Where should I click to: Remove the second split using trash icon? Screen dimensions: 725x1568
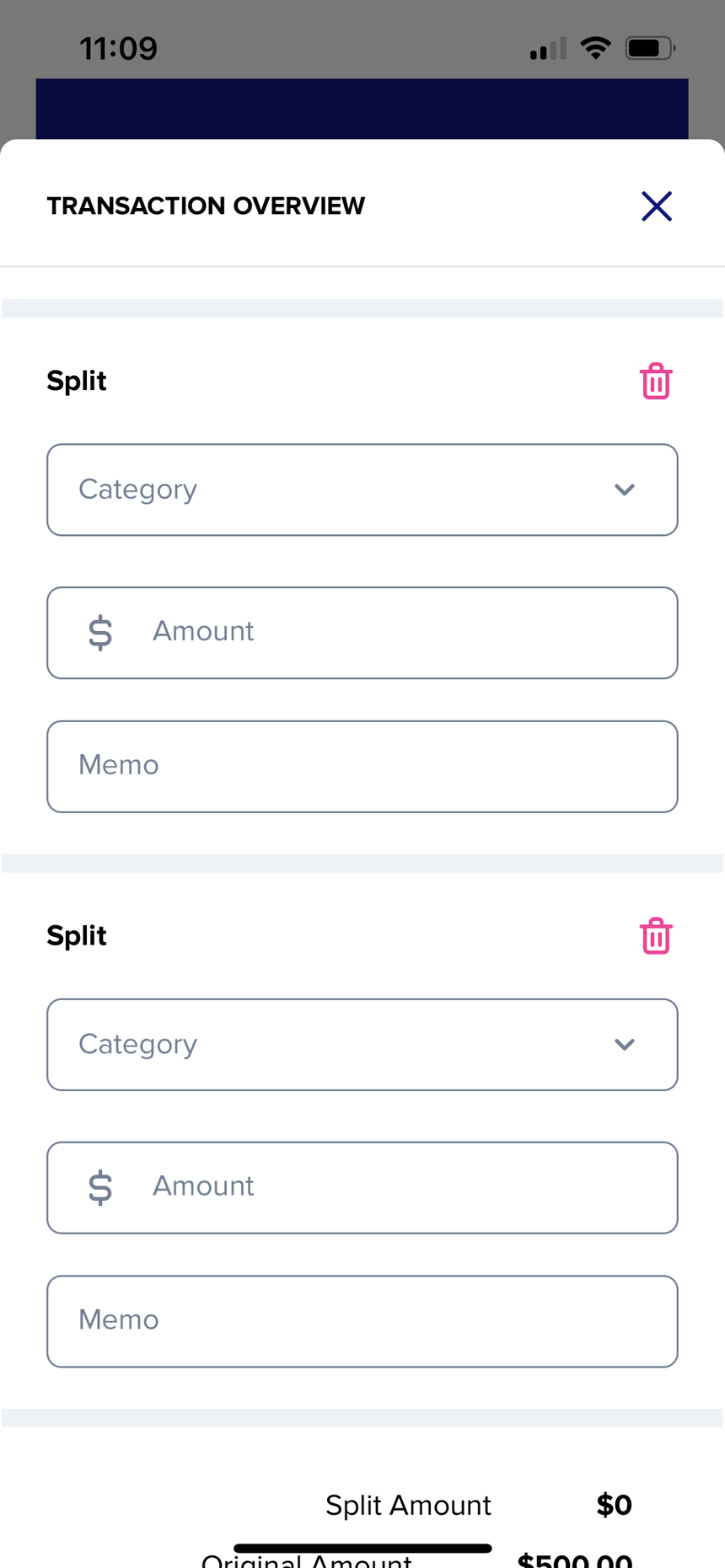click(655, 936)
